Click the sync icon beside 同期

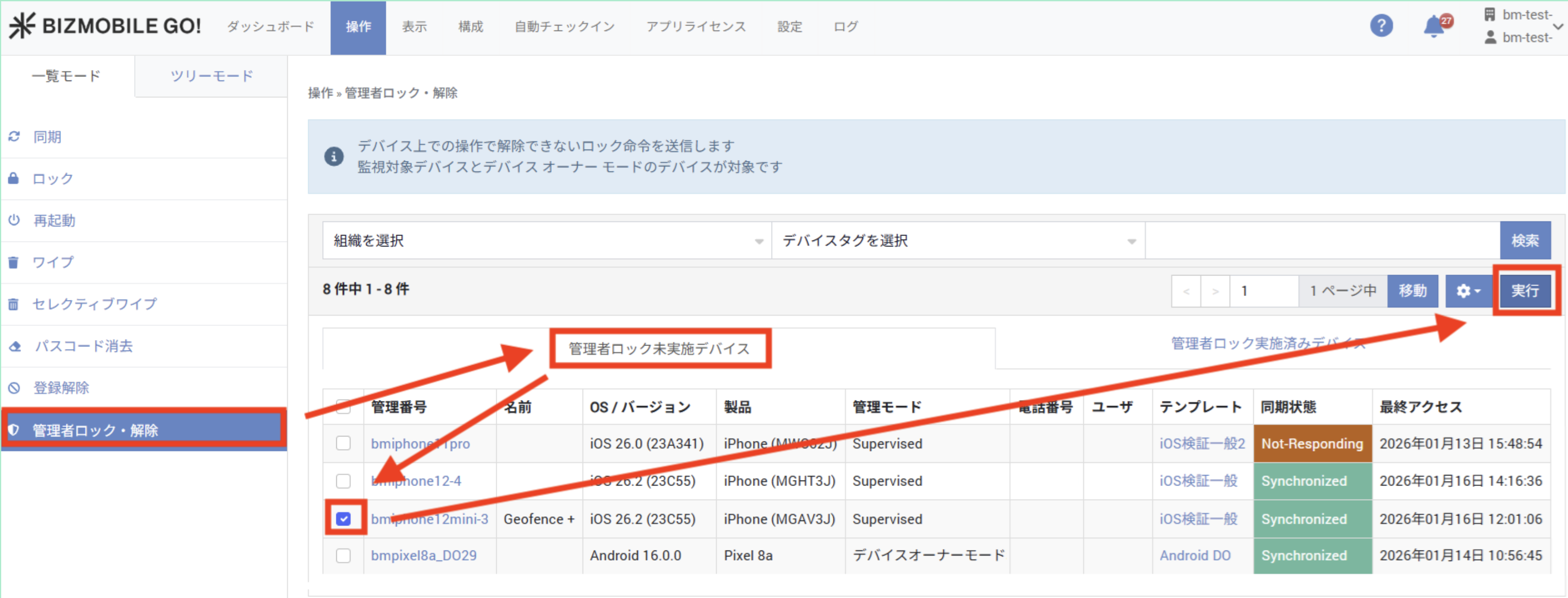(x=14, y=136)
